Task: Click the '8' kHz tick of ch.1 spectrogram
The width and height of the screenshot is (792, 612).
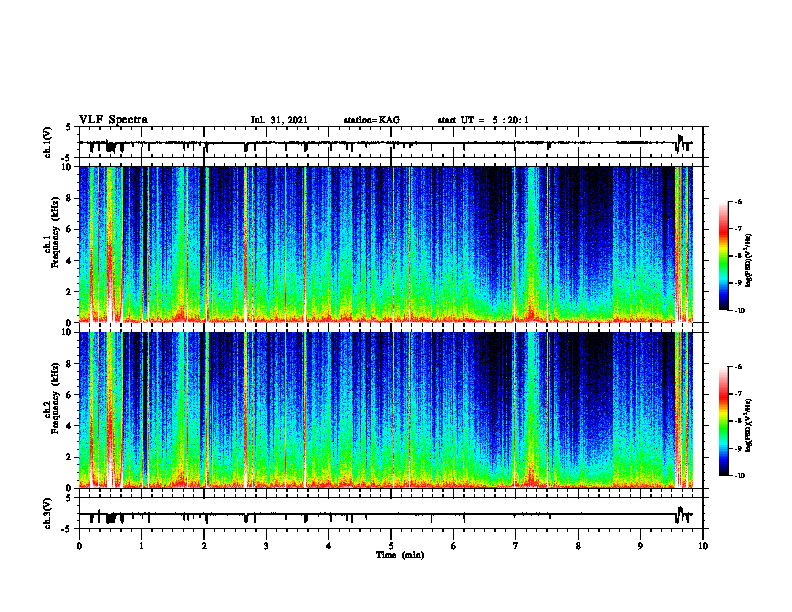Action: click(71, 198)
